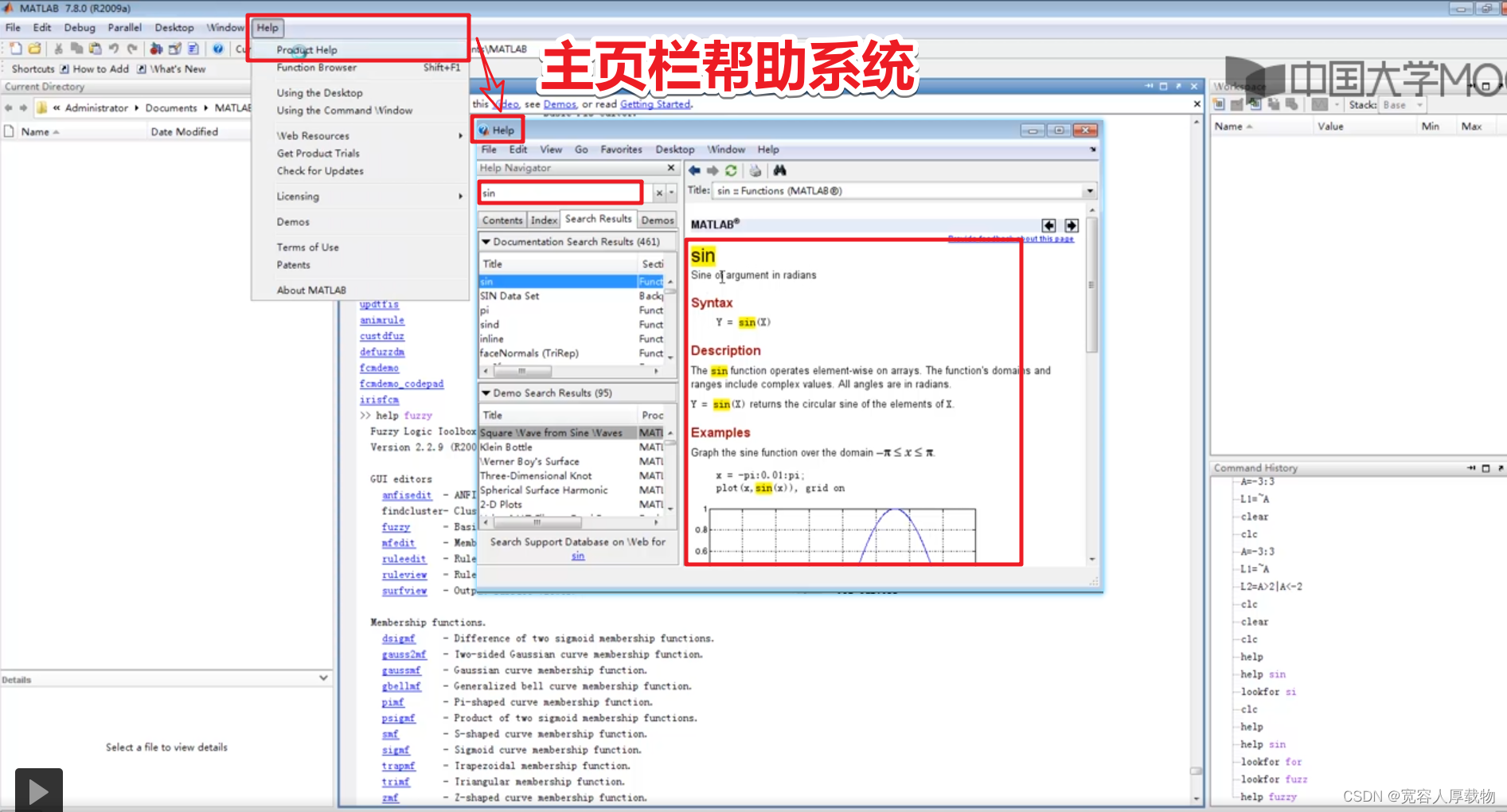Open the Help search history dropdown
Viewport: 1507px width, 812px height.
(671, 193)
